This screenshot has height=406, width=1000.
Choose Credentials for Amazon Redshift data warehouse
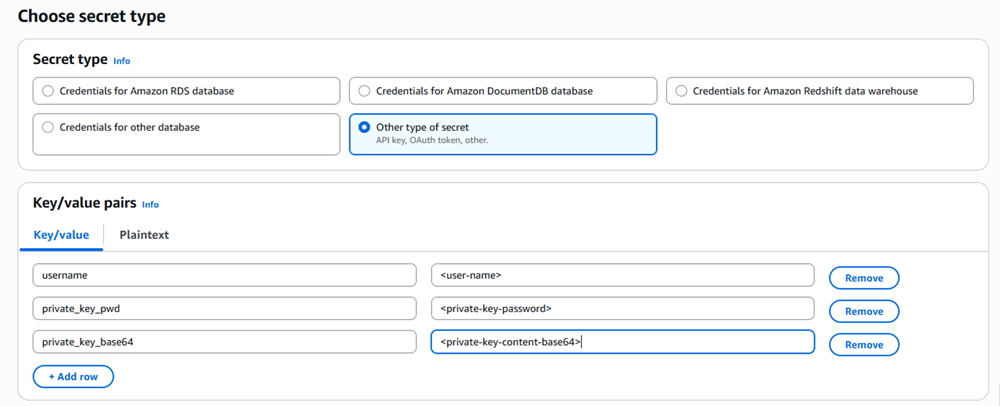[820, 91]
